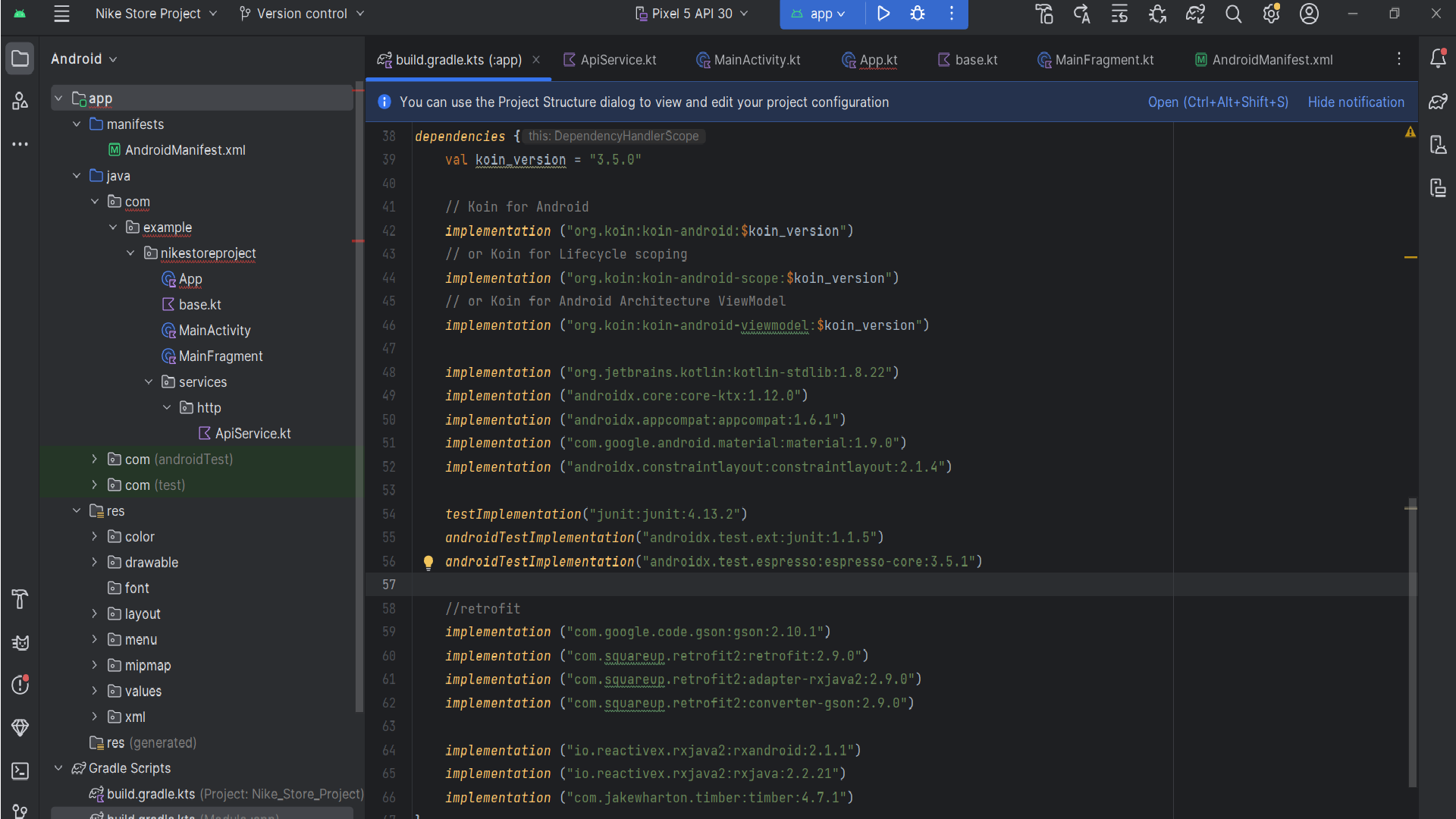This screenshot has height=819, width=1456.
Task: Collapse Gradle Scripts node
Action: tap(58, 769)
